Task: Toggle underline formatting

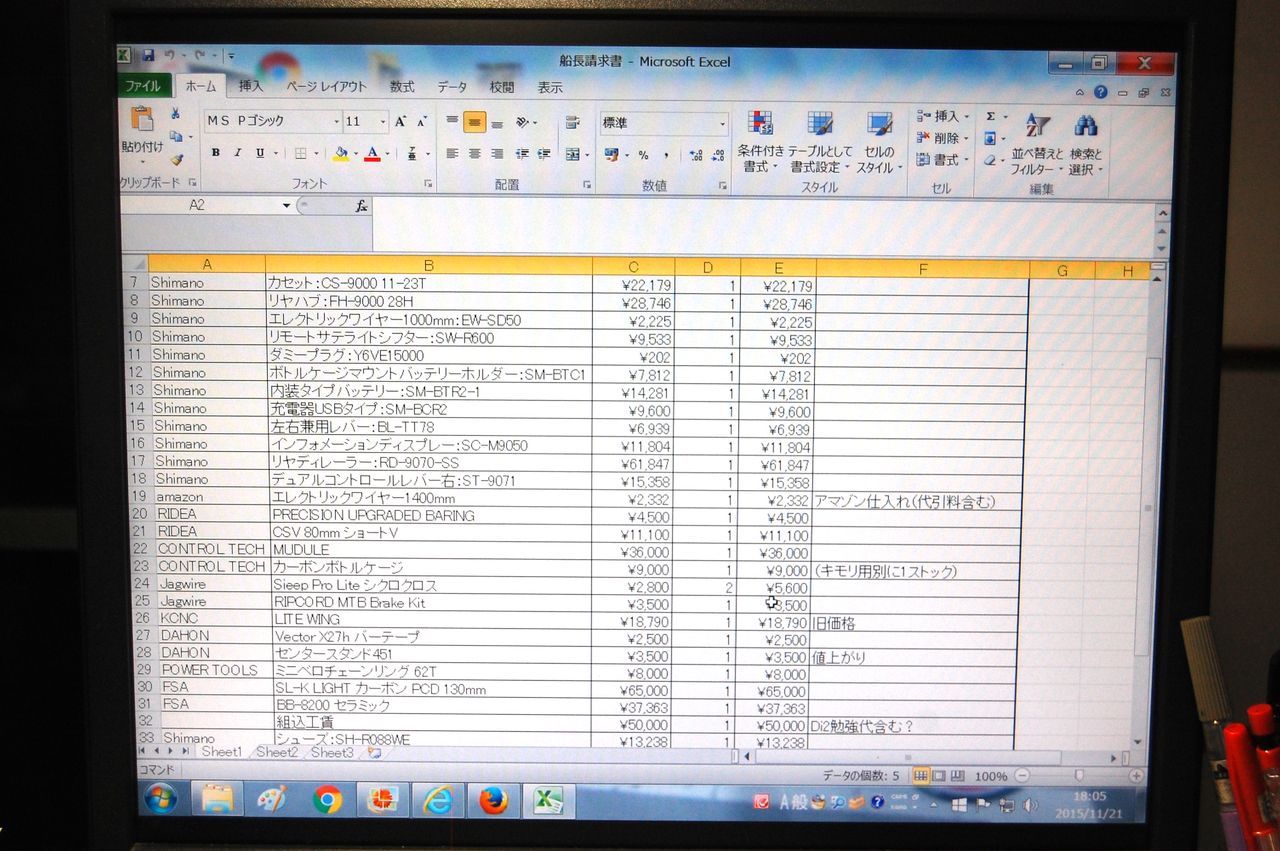Action: (x=260, y=153)
